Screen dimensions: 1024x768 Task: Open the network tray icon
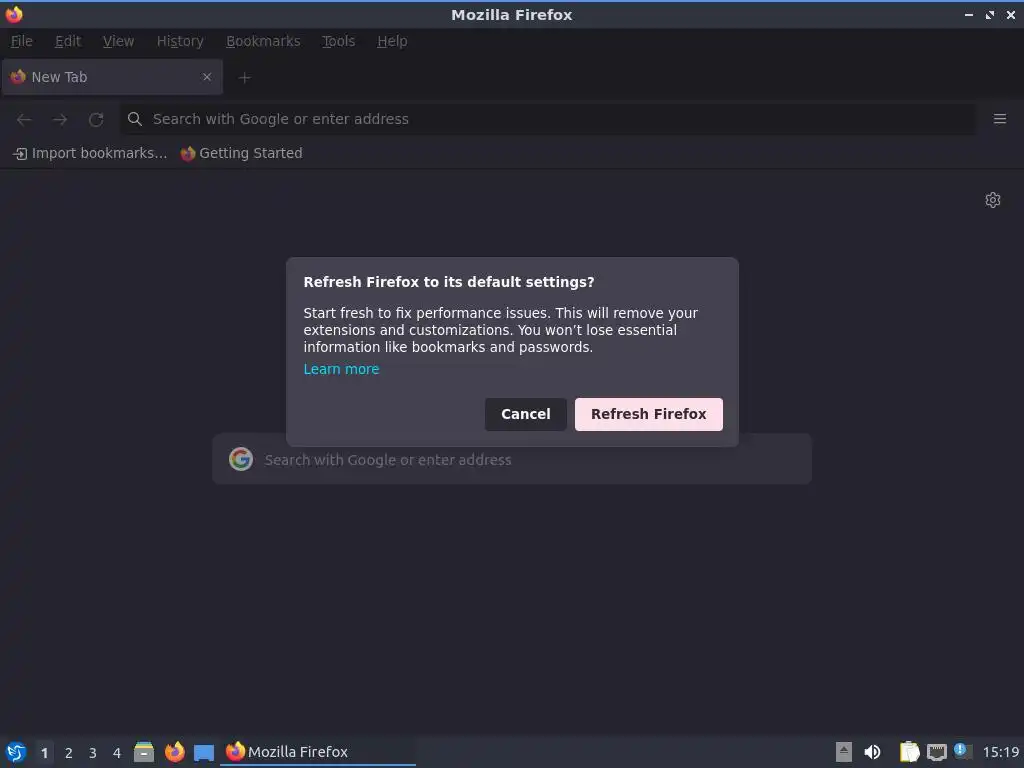tap(936, 752)
